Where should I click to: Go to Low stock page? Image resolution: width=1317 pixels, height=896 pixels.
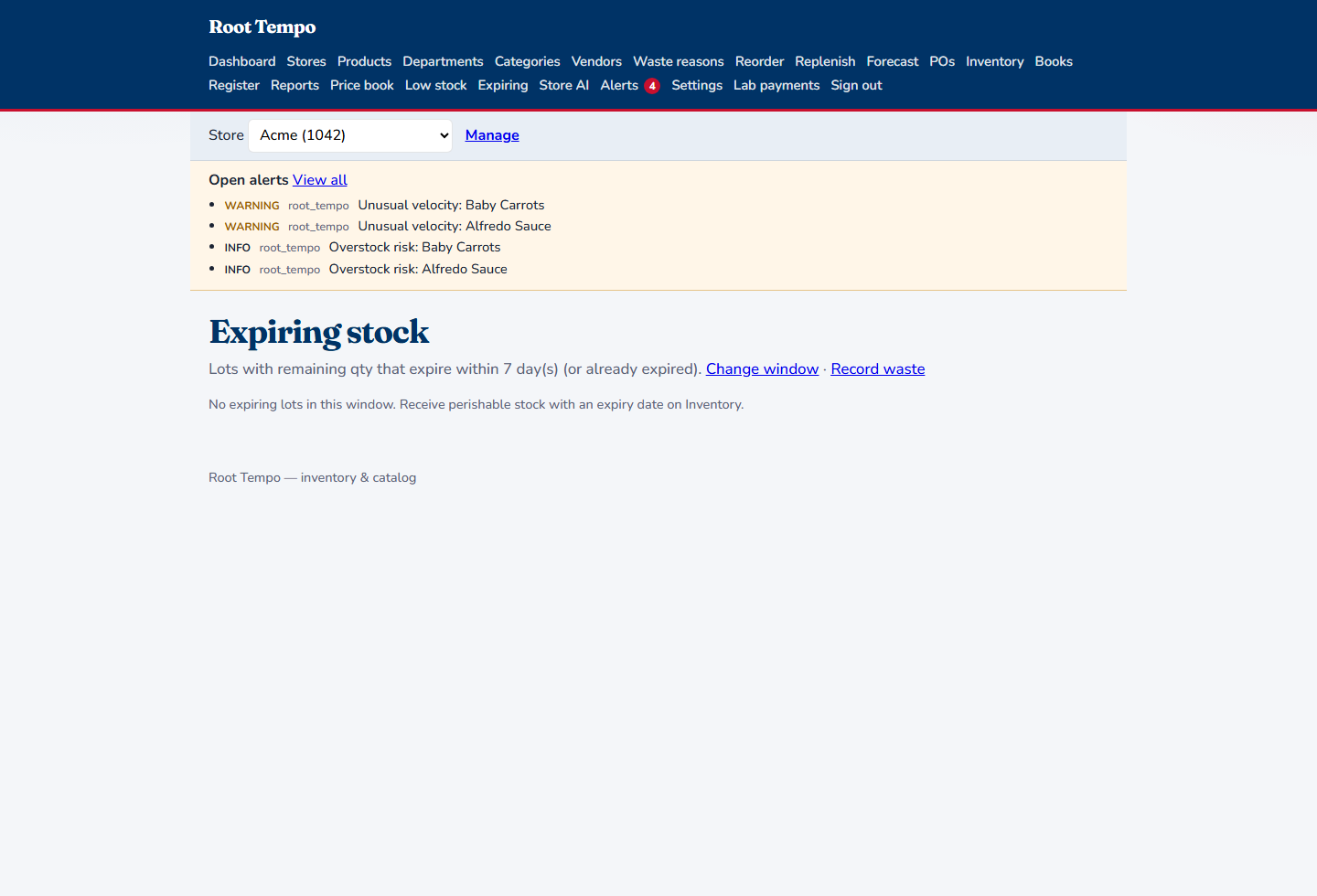coord(436,85)
